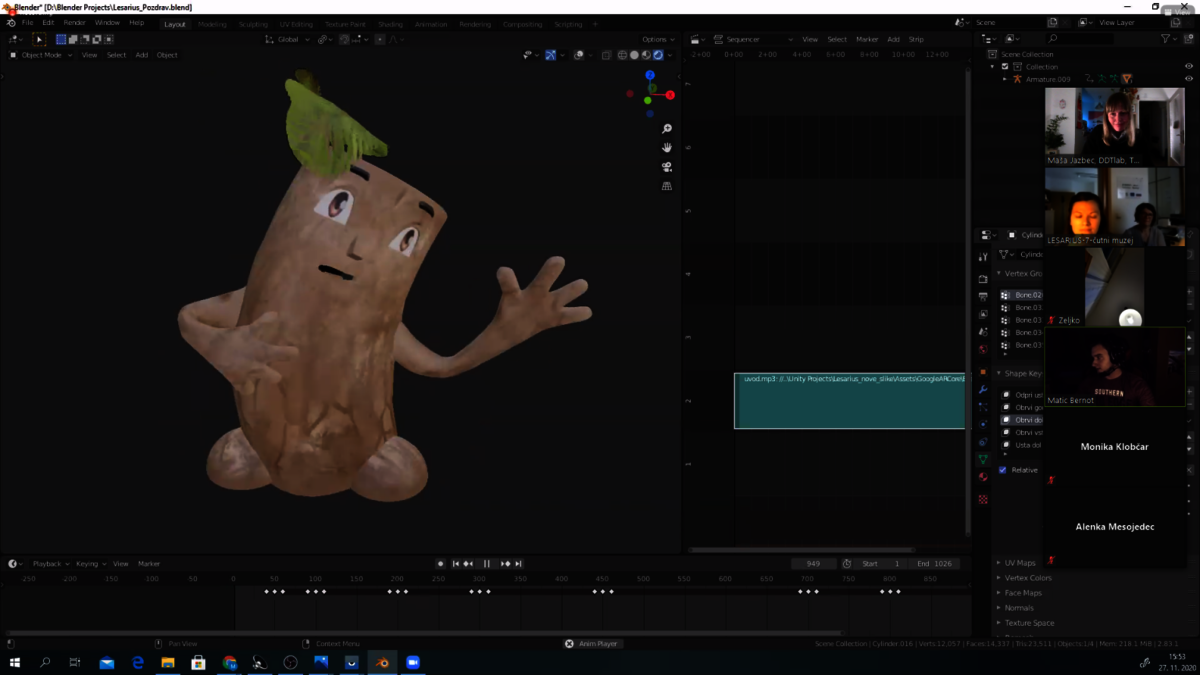Select the uvod.mp3 audio strip in Sequencer
The height and width of the screenshot is (675, 1200).
pos(850,401)
